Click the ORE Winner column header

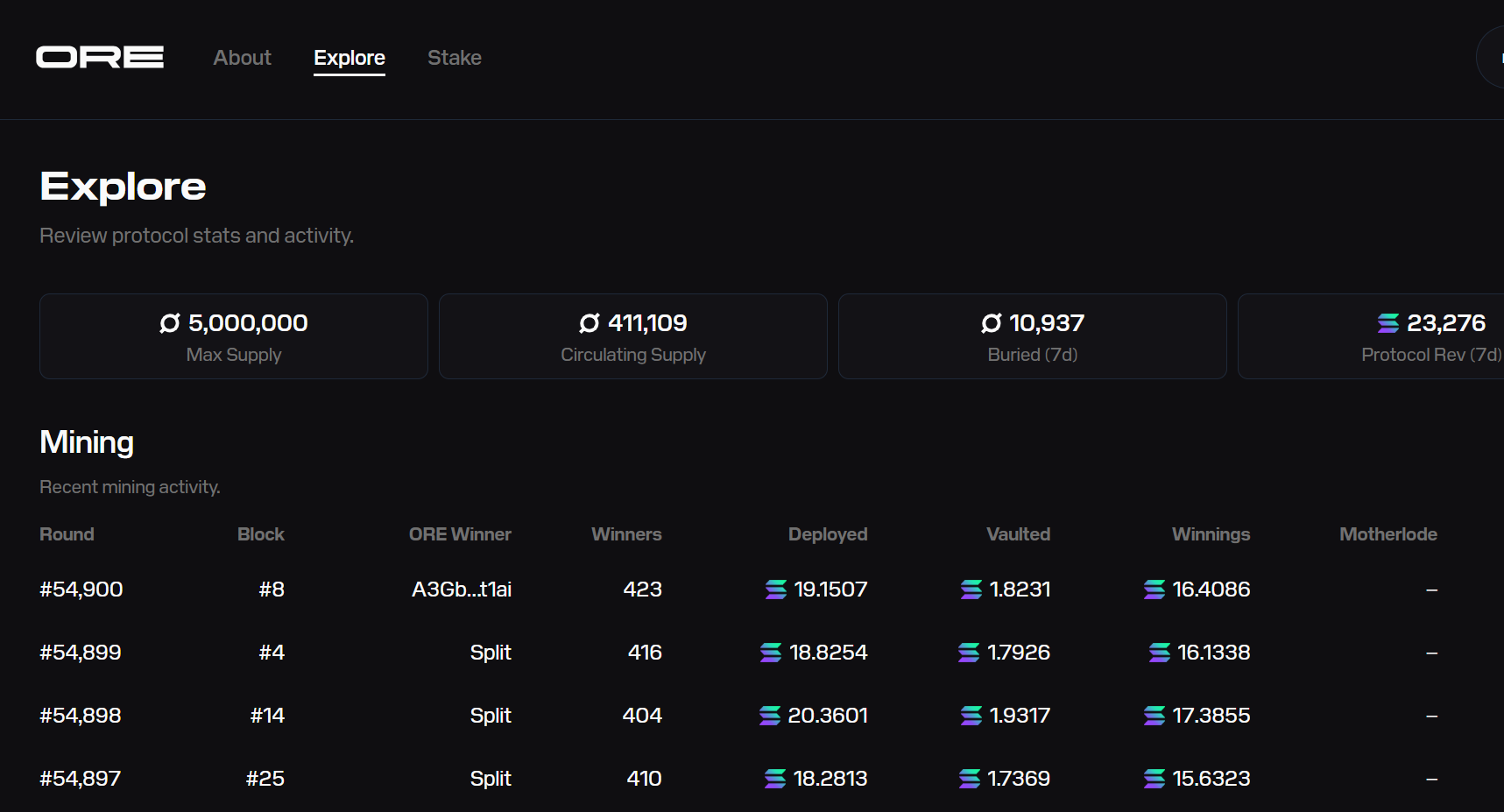point(460,534)
